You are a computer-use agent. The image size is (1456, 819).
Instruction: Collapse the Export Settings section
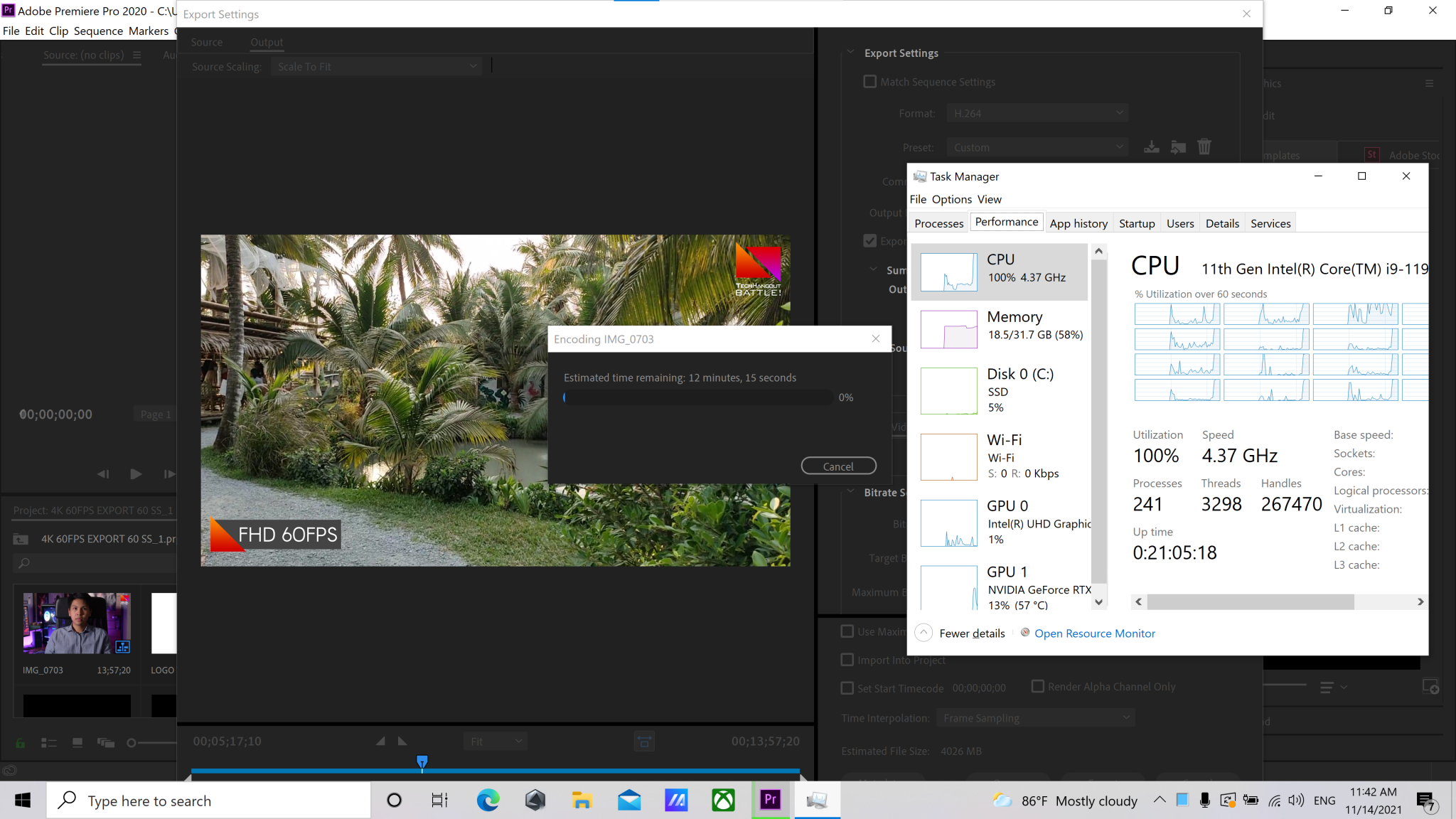[x=850, y=53]
